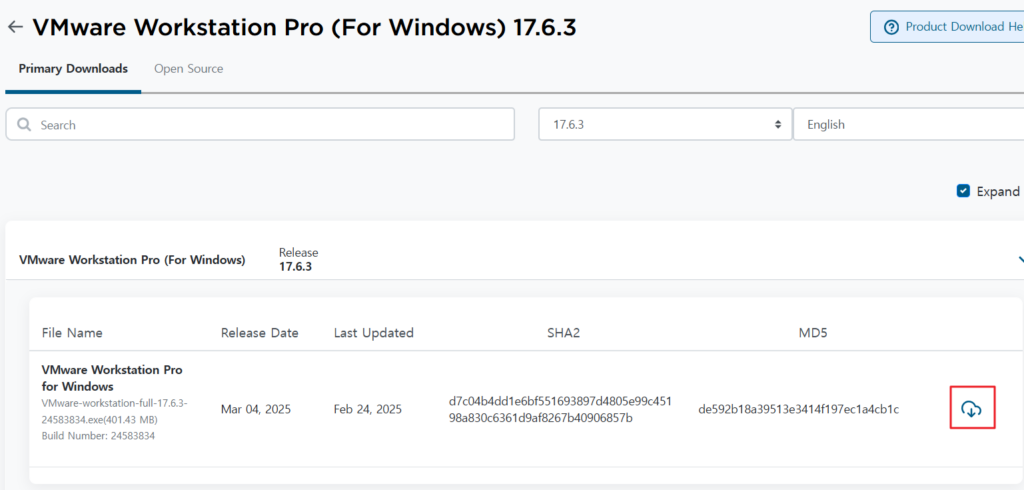The width and height of the screenshot is (1024, 490).
Task: Open the 17.6.3 version dropdown
Action: pos(665,124)
